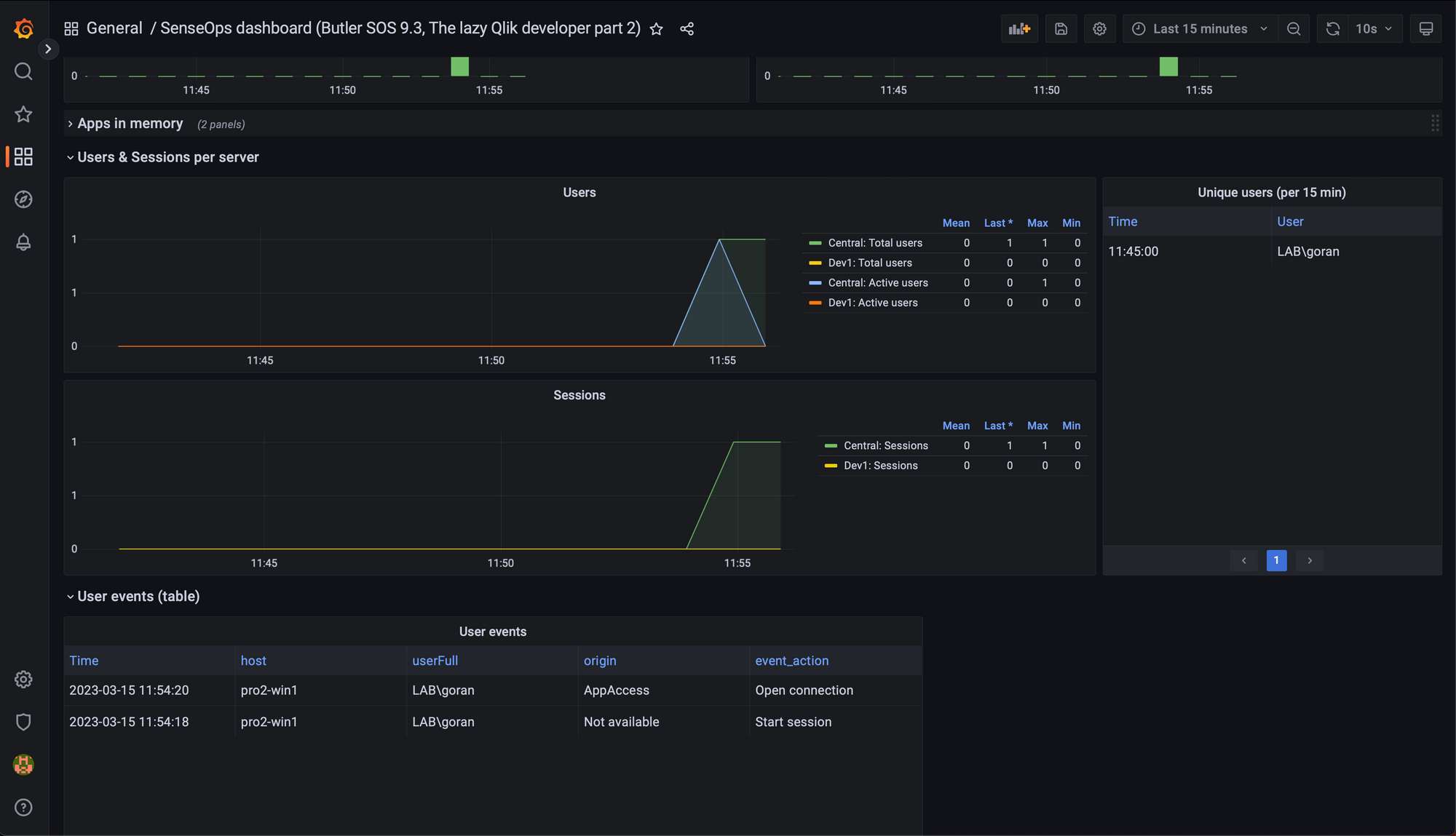
Task: Share the dashboard via share icon
Action: (x=687, y=28)
